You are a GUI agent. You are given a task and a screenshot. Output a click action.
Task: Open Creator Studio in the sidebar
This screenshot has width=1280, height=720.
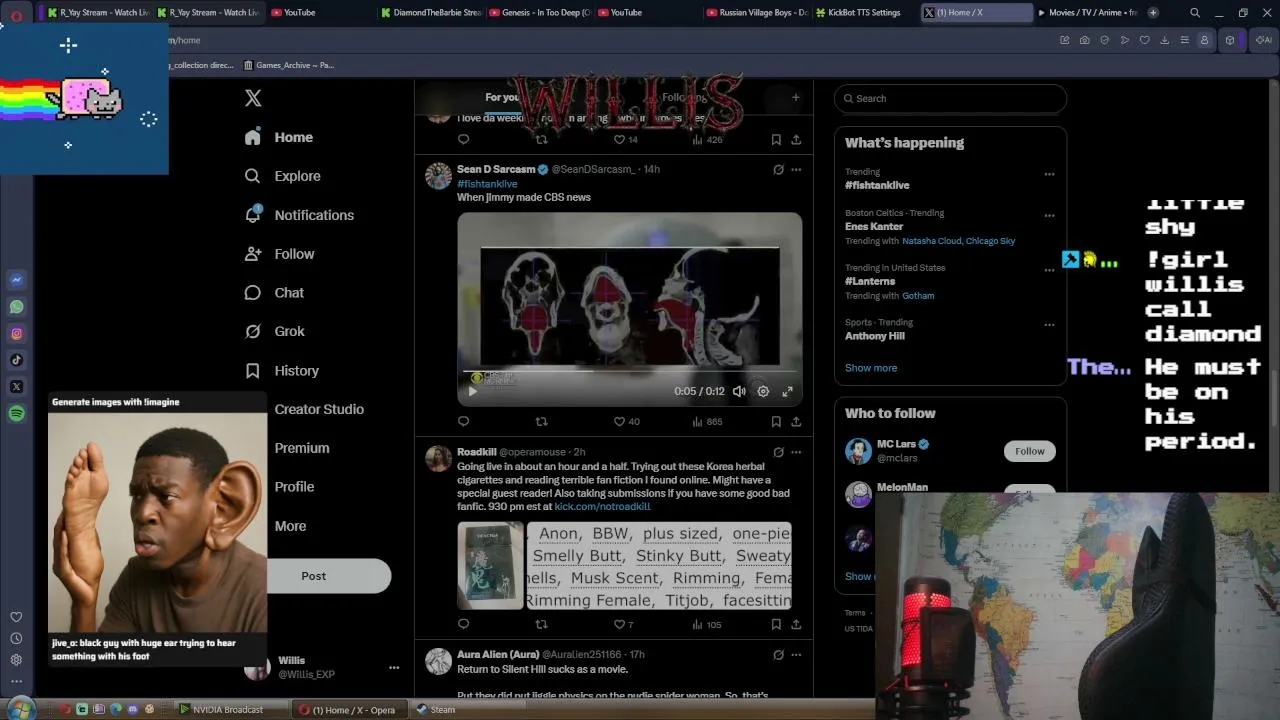[x=319, y=409]
